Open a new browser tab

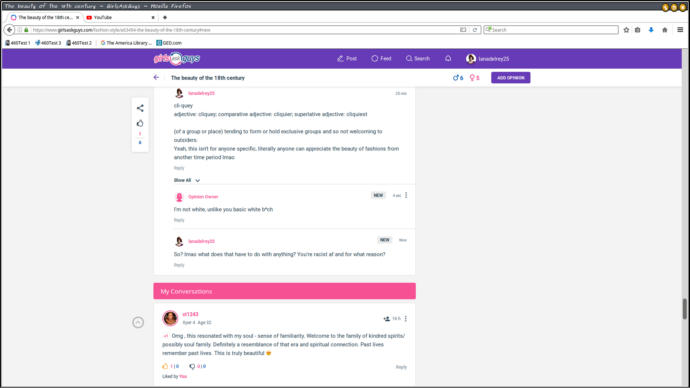(x=165, y=18)
